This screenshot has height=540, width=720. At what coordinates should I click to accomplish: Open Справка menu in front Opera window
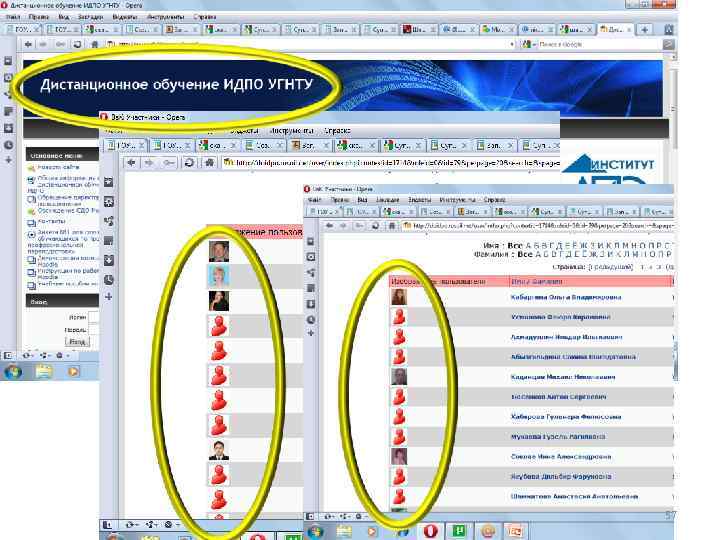click(x=495, y=200)
